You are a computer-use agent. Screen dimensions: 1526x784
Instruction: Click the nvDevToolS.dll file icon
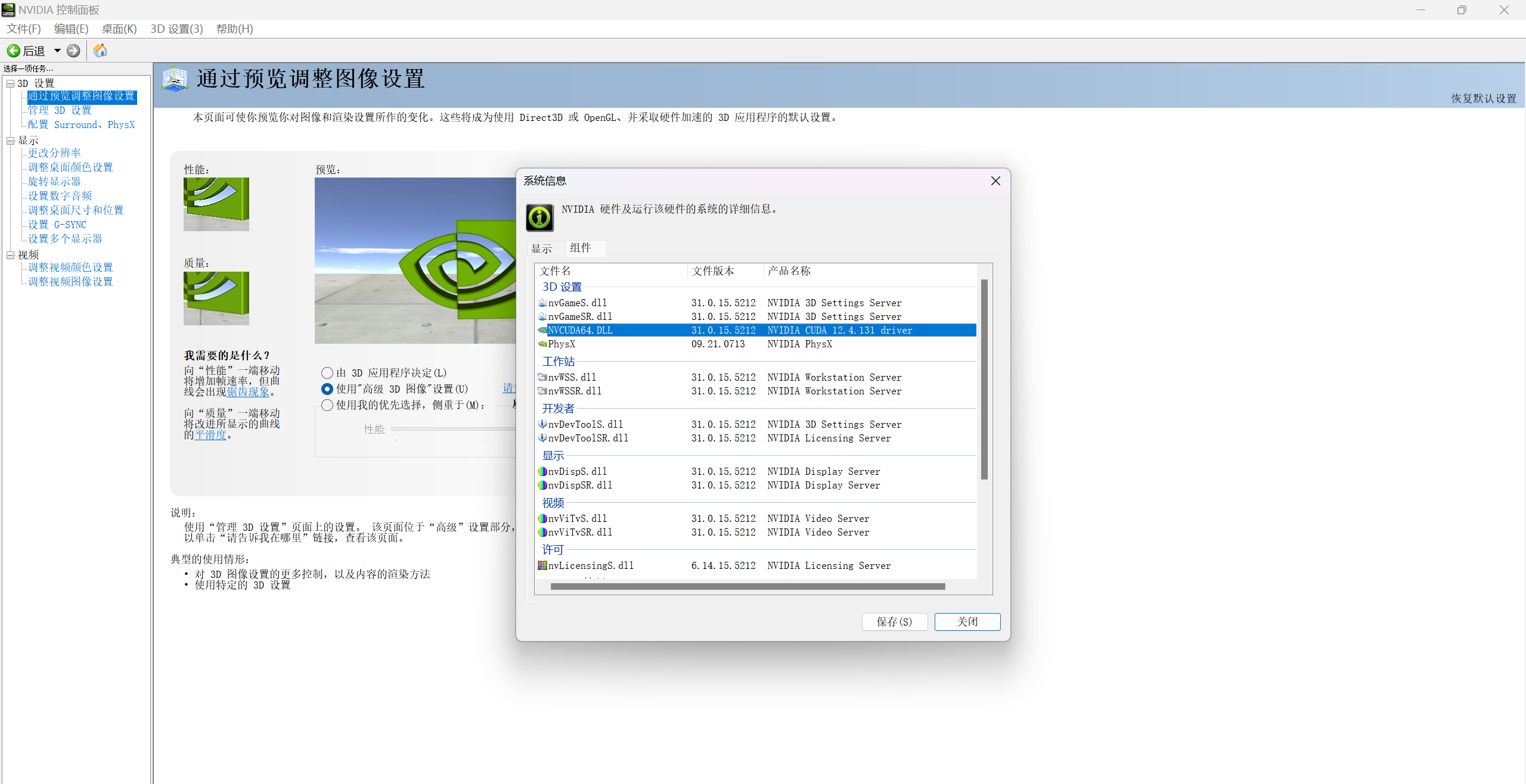pyautogui.click(x=542, y=424)
